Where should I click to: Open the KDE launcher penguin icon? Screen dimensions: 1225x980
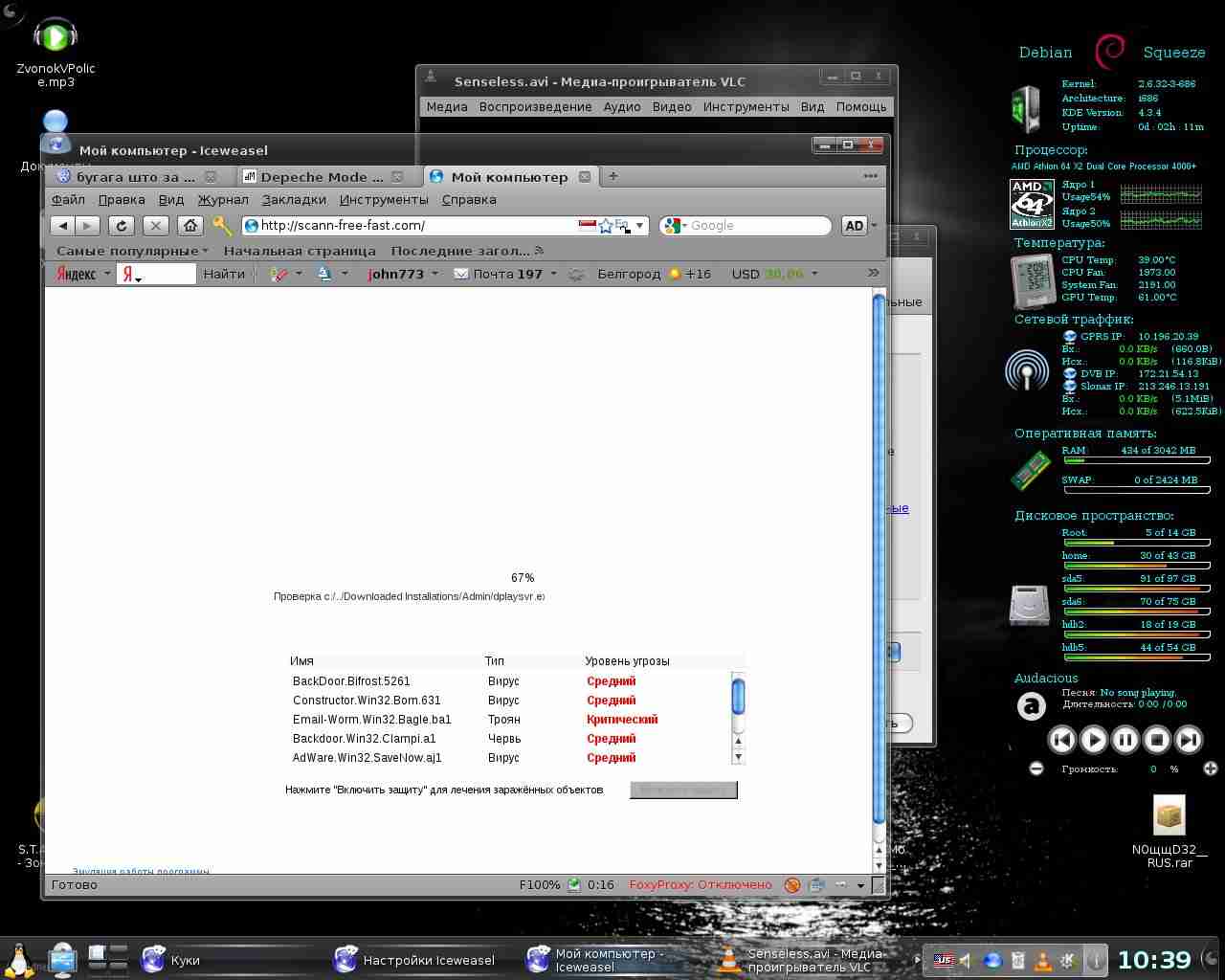(x=18, y=959)
